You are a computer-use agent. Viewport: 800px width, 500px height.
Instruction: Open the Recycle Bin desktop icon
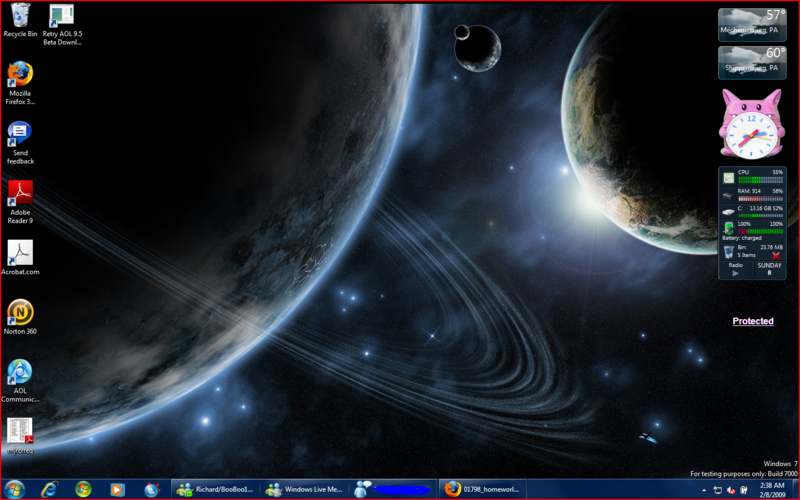pos(20,20)
